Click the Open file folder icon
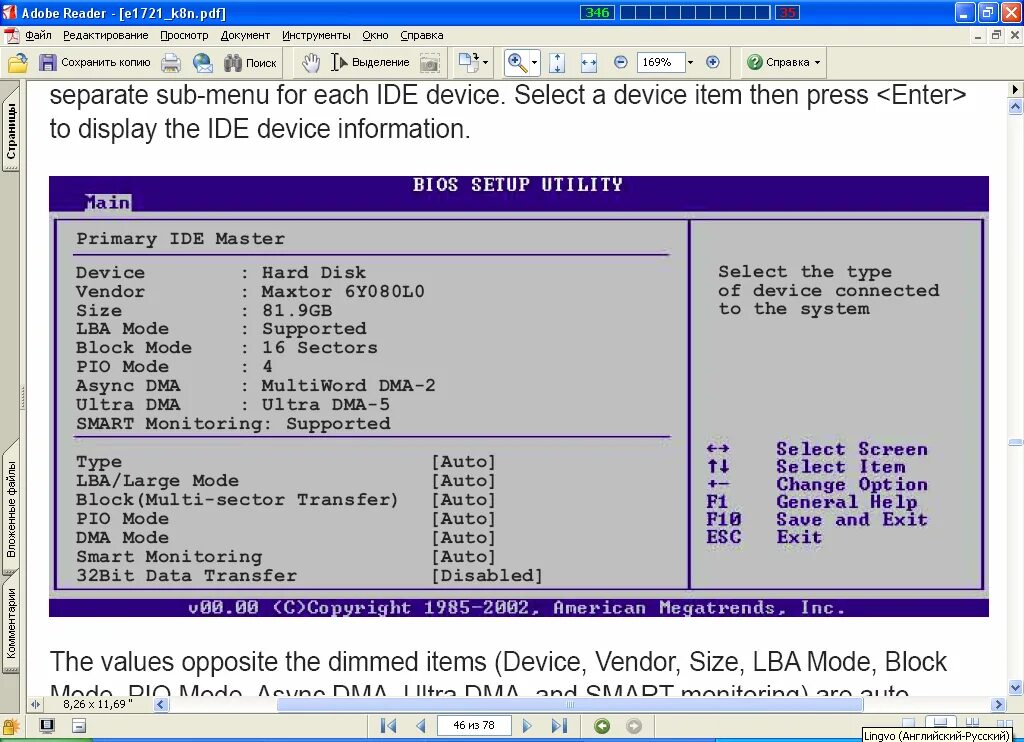1024x742 pixels. [18, 63]
